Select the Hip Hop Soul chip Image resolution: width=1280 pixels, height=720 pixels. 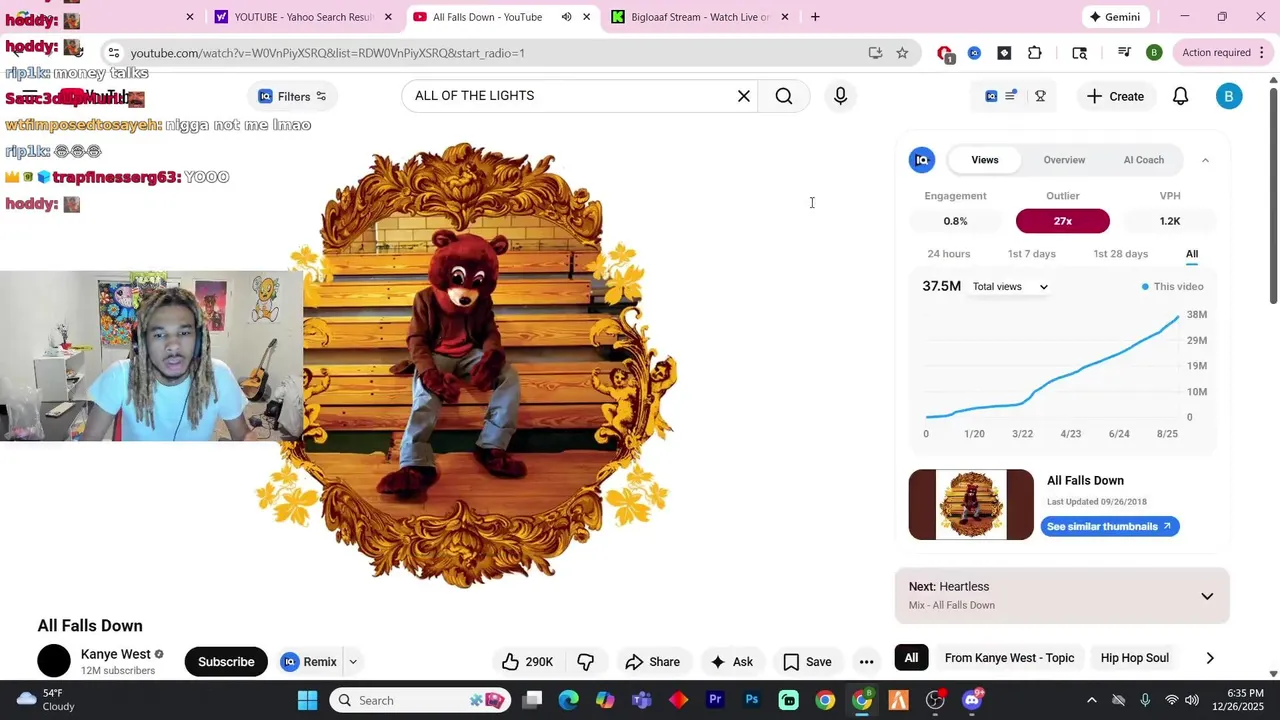1134,658
